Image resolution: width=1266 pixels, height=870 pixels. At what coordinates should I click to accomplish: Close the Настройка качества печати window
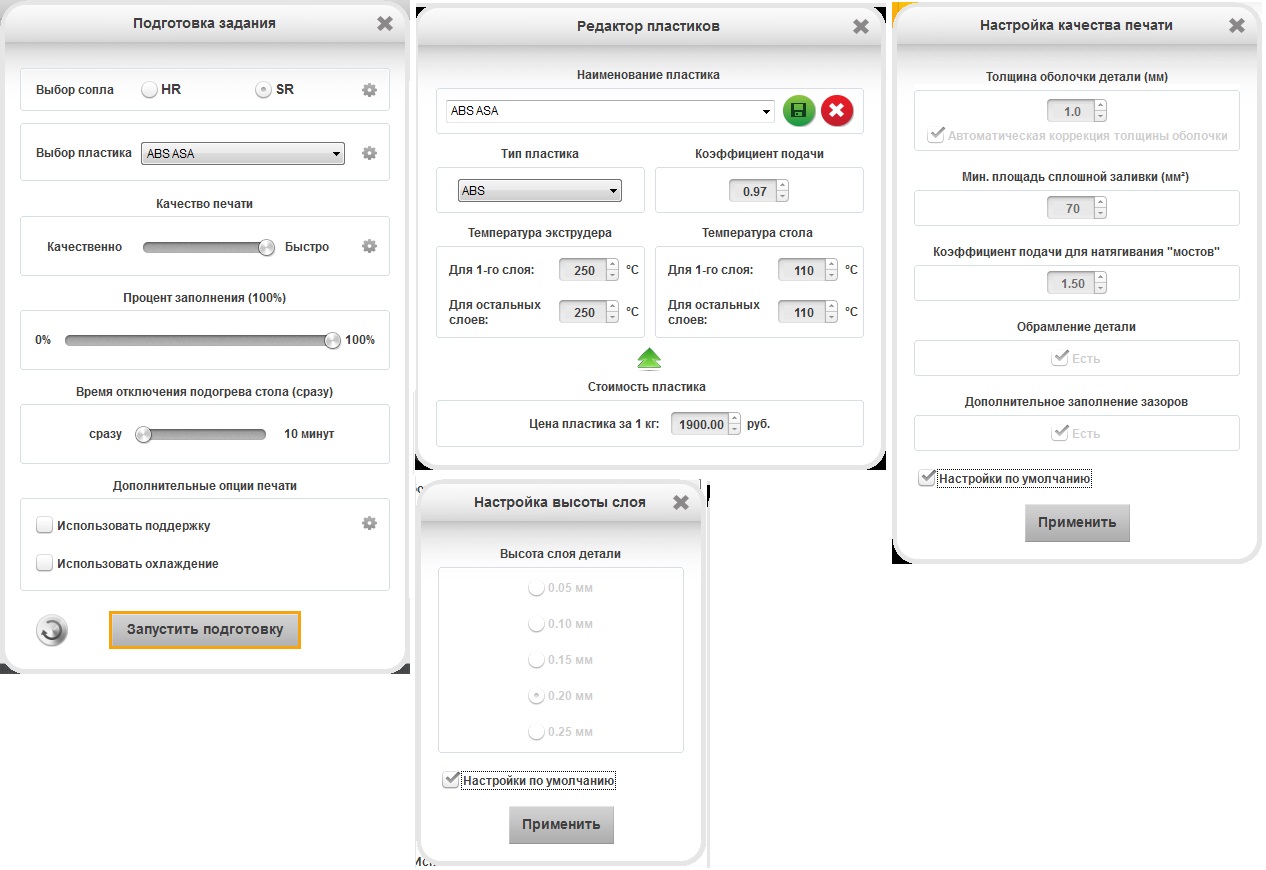(x=1238, y=26)
